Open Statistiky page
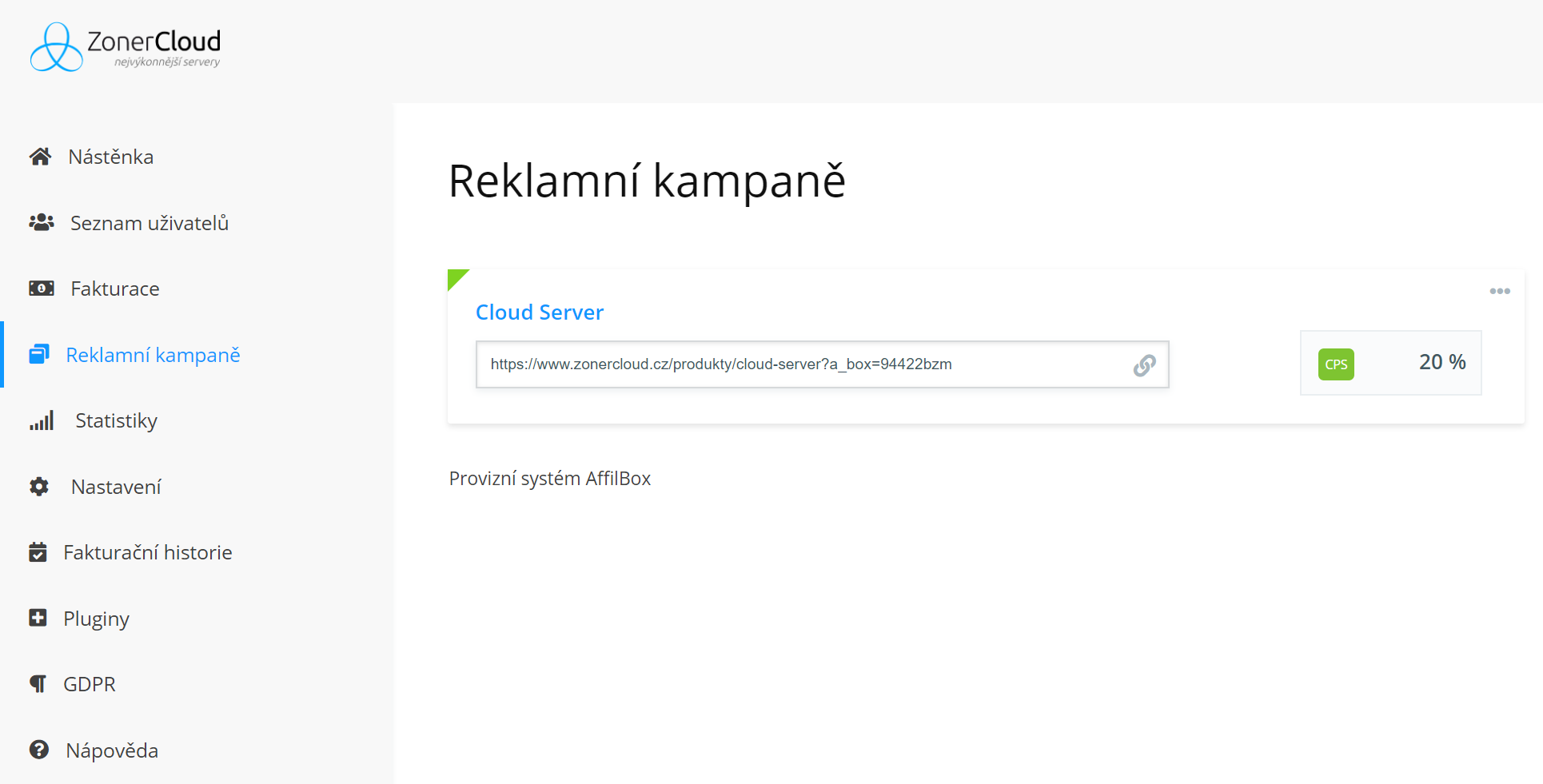This screenshot has width=1543, height=784. point(117,420)
